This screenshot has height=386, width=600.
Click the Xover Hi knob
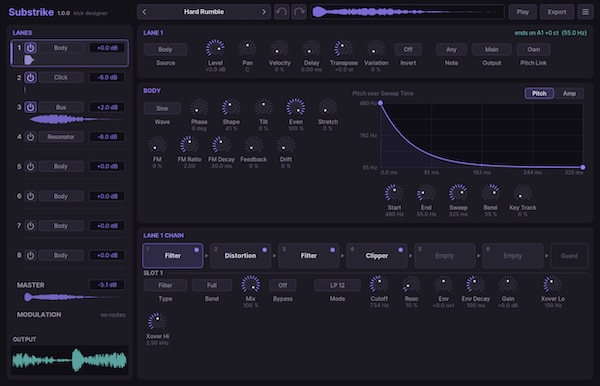point(157,322)
